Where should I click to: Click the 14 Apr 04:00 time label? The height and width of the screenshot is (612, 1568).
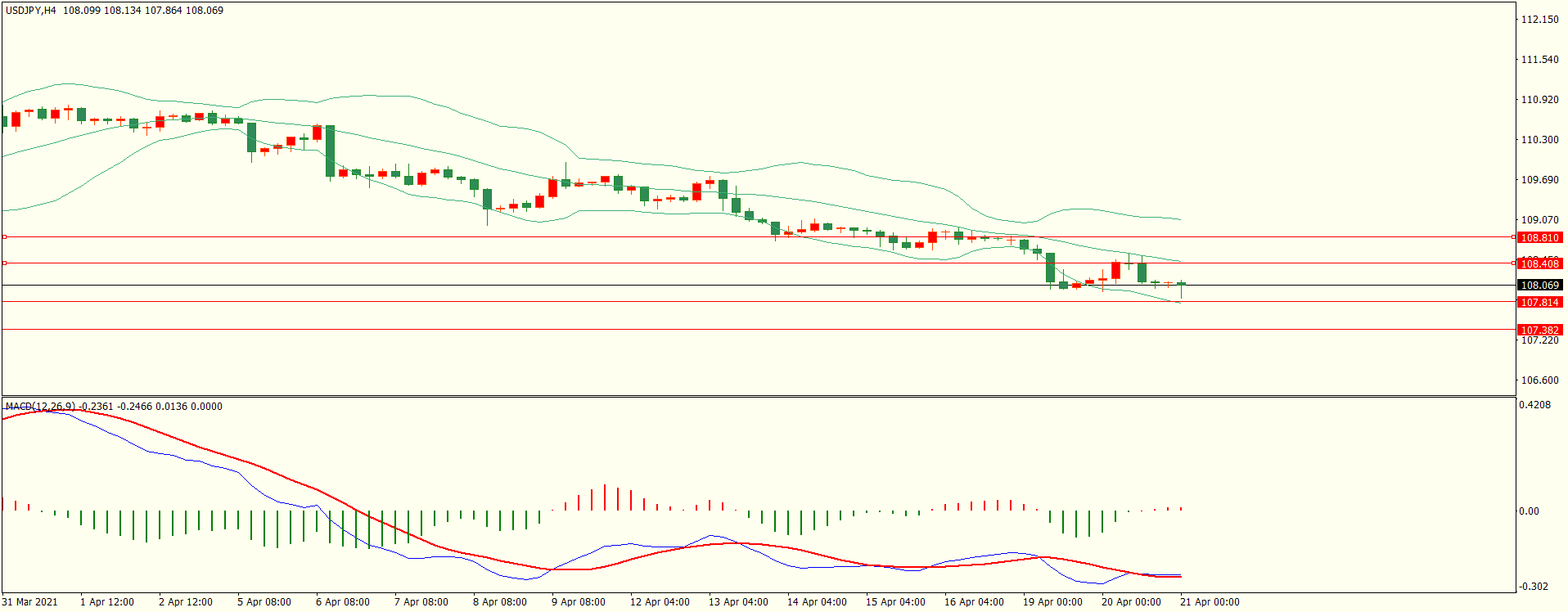coord(817,602)
